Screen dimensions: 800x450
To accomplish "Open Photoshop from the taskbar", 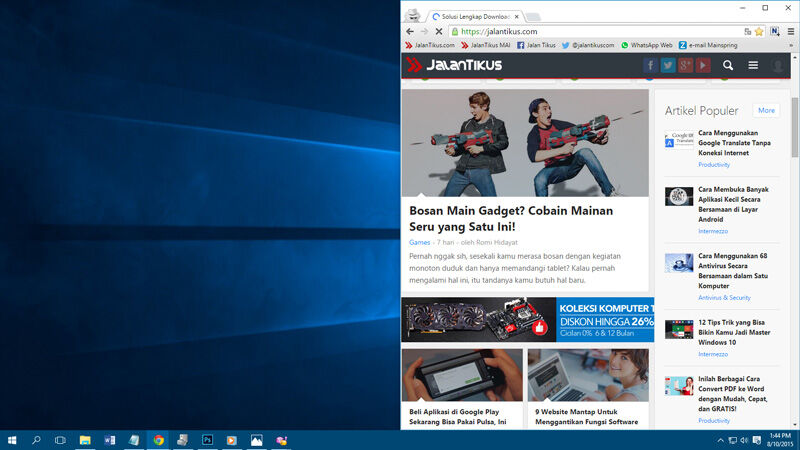I will click(208, 440).
